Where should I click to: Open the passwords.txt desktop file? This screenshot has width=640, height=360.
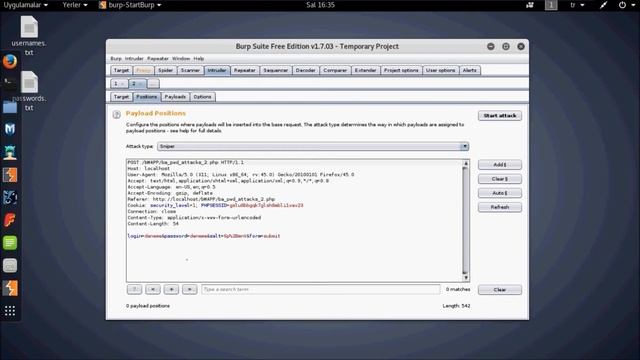pyautogui.click(x=29, y=91)
